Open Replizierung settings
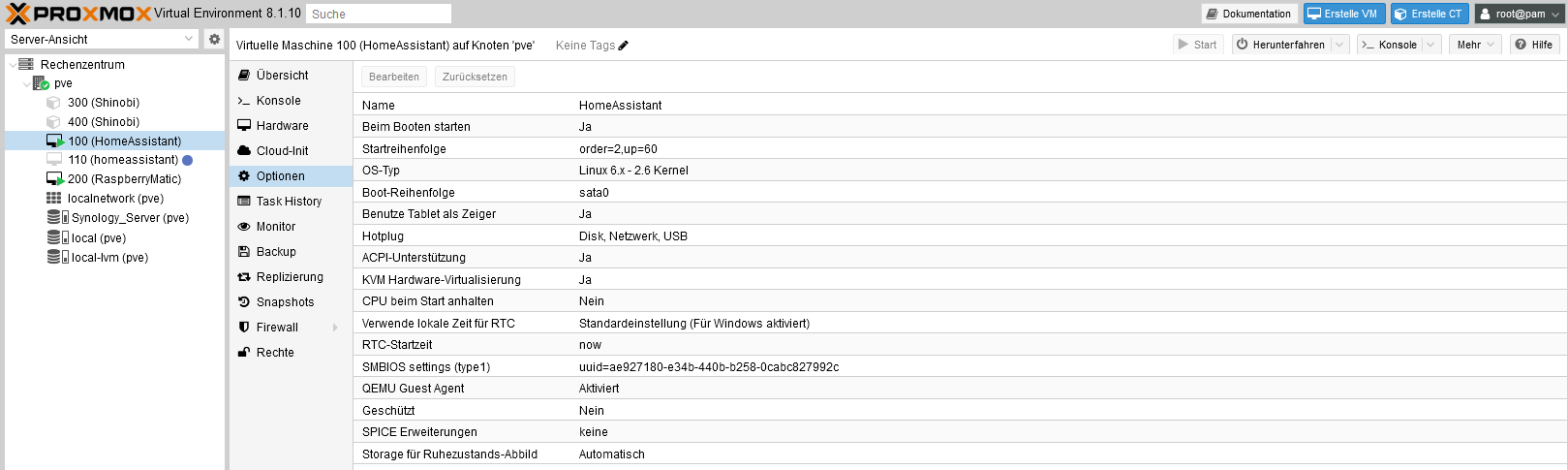Screen dimensions: 1568x470 click(x=291, y=277)
